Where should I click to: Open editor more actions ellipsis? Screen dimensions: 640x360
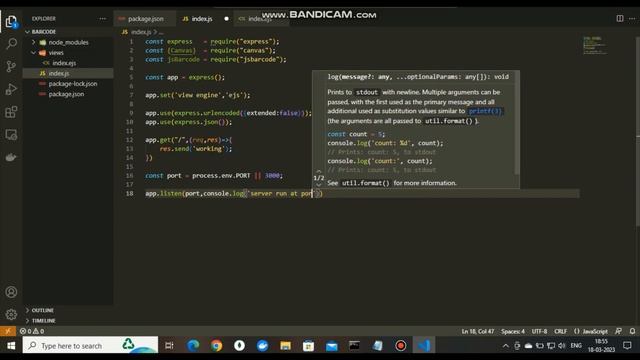click(632, 19)
